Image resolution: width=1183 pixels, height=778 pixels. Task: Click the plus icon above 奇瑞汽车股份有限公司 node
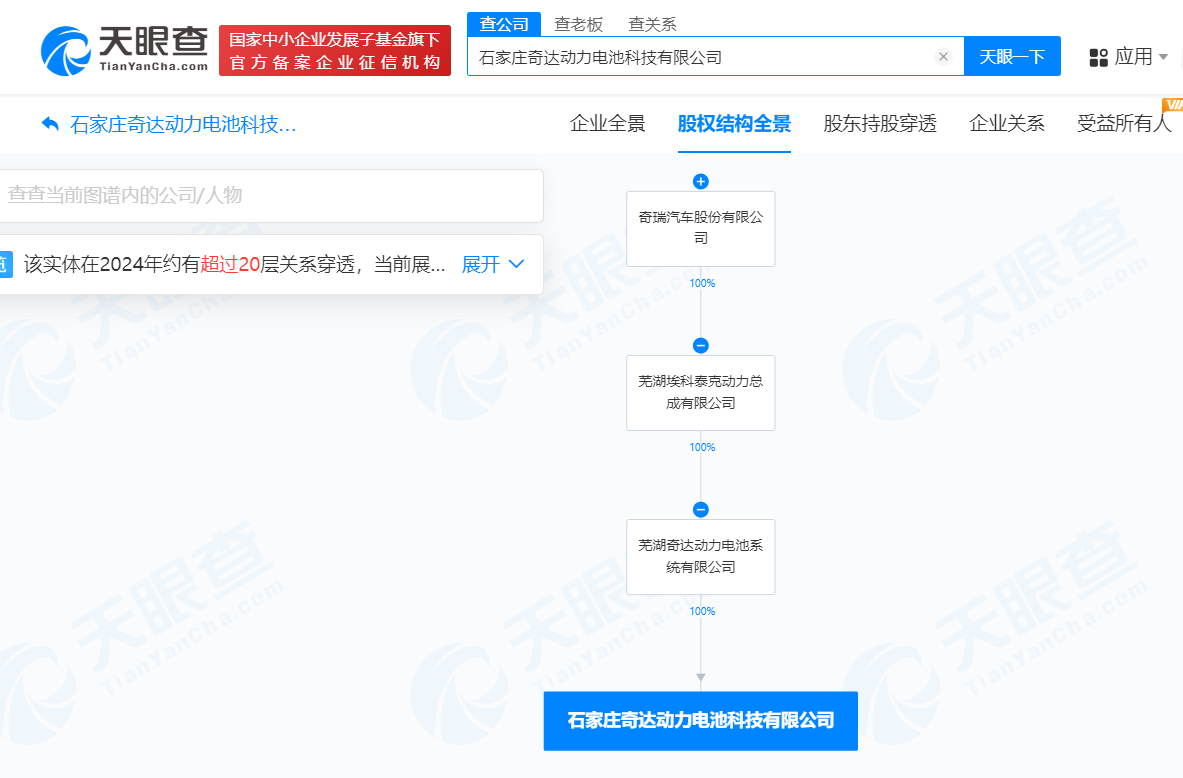click(700, 181)
